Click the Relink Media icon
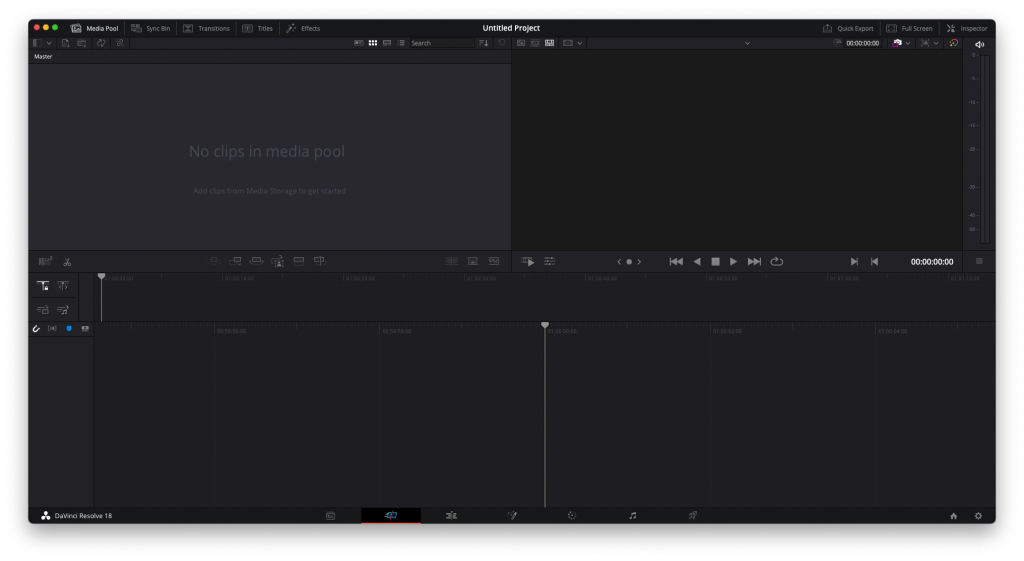The width and height of the screenshot is (1024, 561). (120, 43)
